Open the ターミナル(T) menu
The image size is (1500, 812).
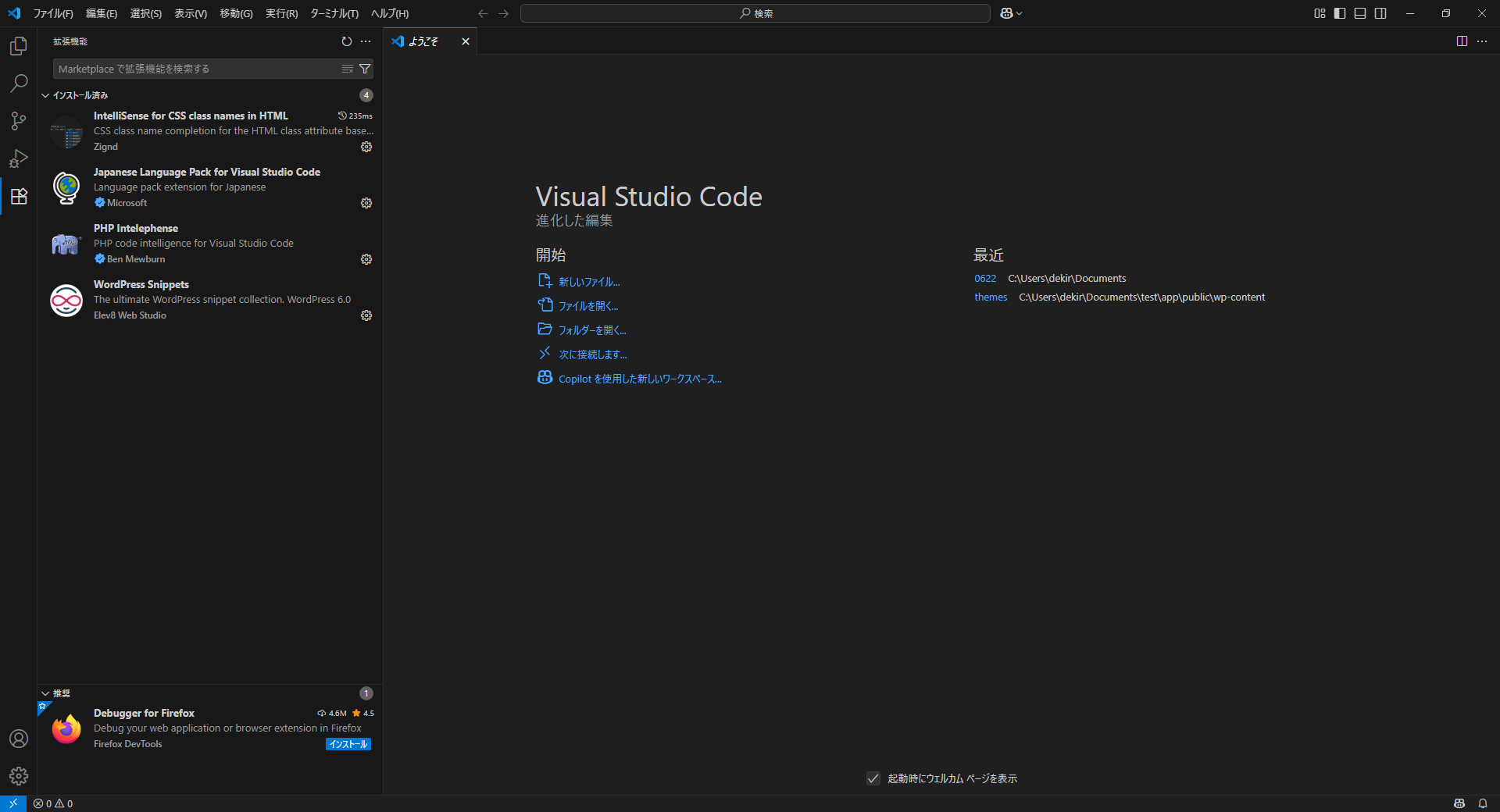pyautogui.click(x=334, y=13)
